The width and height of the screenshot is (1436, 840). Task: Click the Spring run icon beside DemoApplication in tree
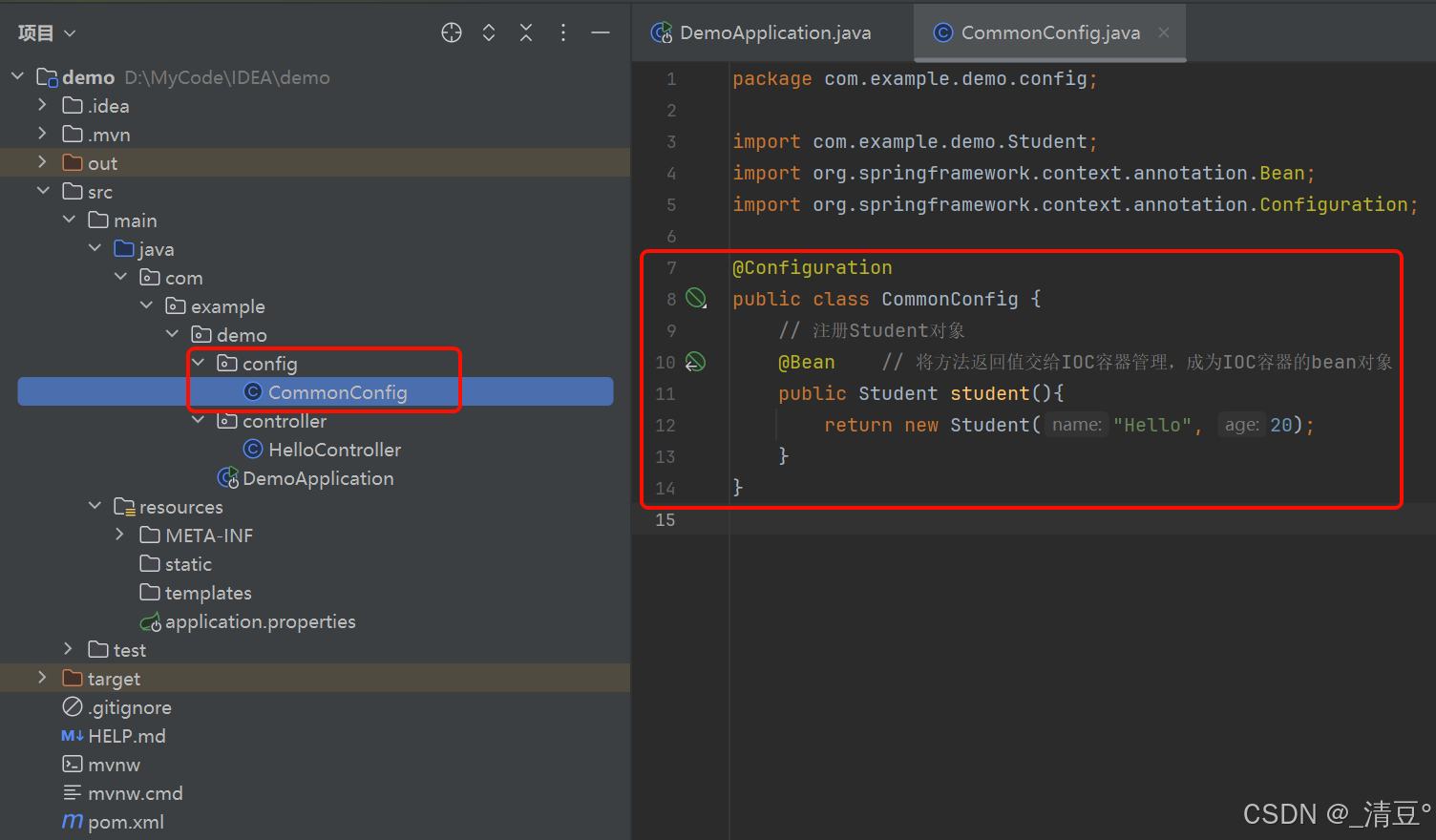pos(228,477)
